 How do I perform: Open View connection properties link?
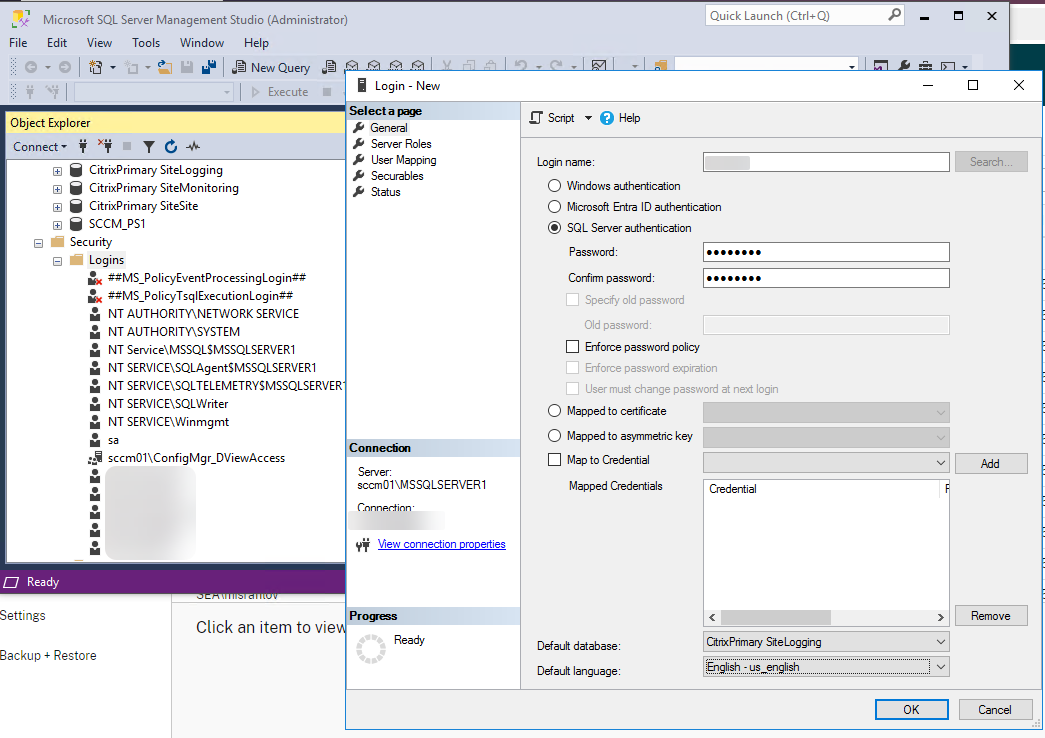(x=441, y=544)
